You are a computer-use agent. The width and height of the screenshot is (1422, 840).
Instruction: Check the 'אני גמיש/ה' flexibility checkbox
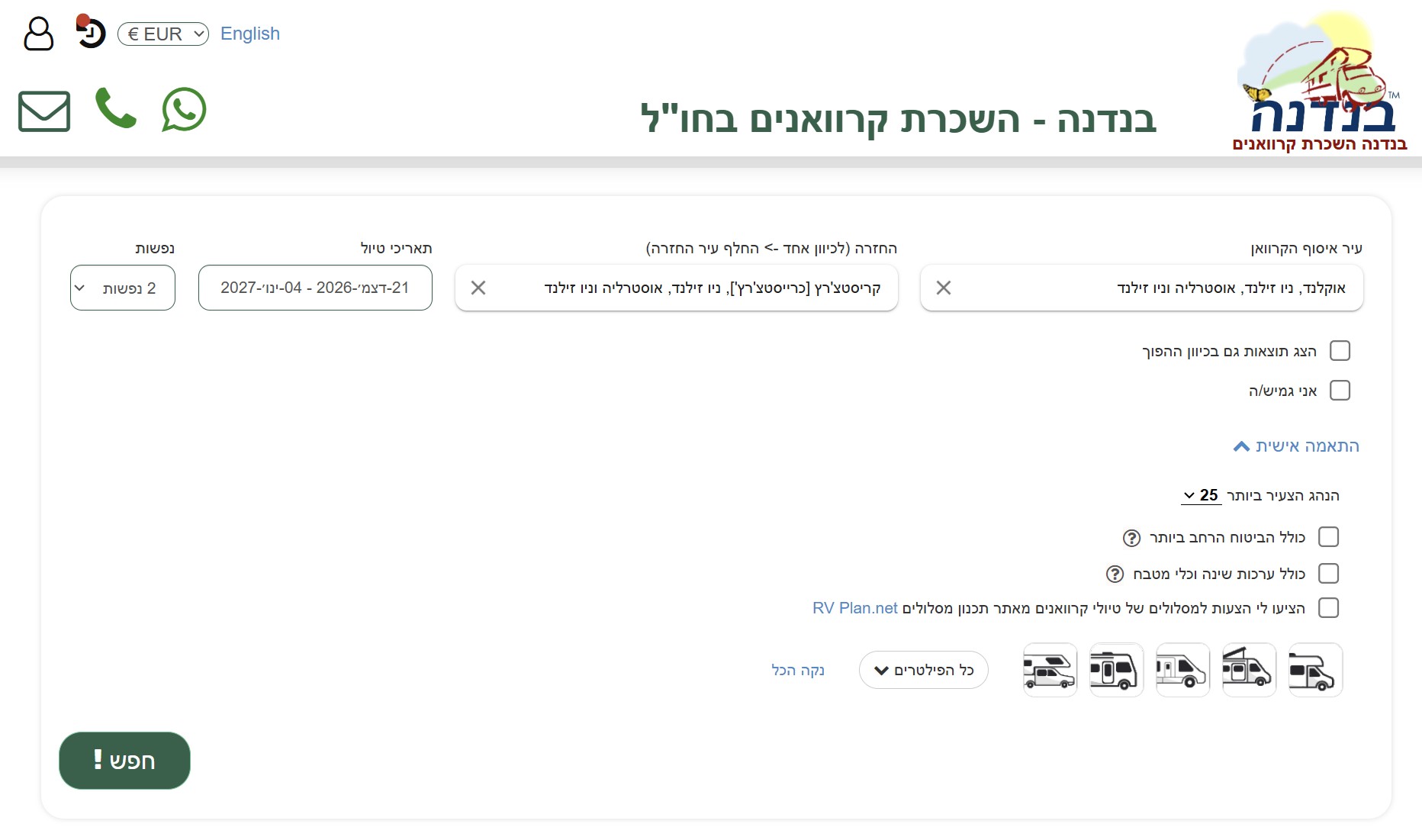point(1340,390)
